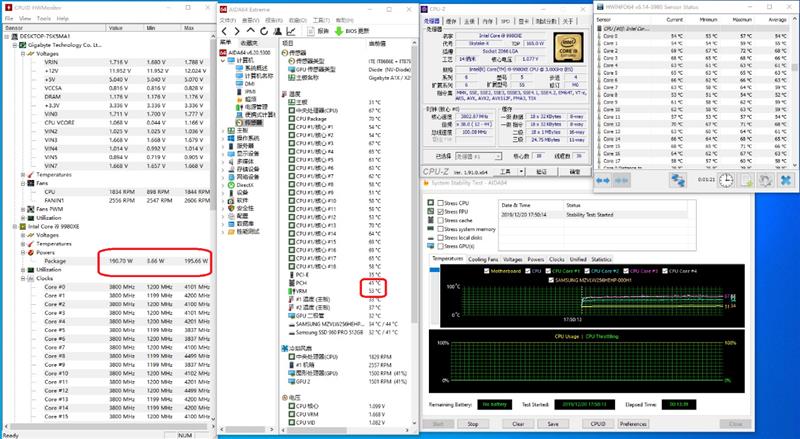Screen dimensions: 800x439
Task: Collapse Clocks node in HWMonitor
Action: tap(23, 279)
